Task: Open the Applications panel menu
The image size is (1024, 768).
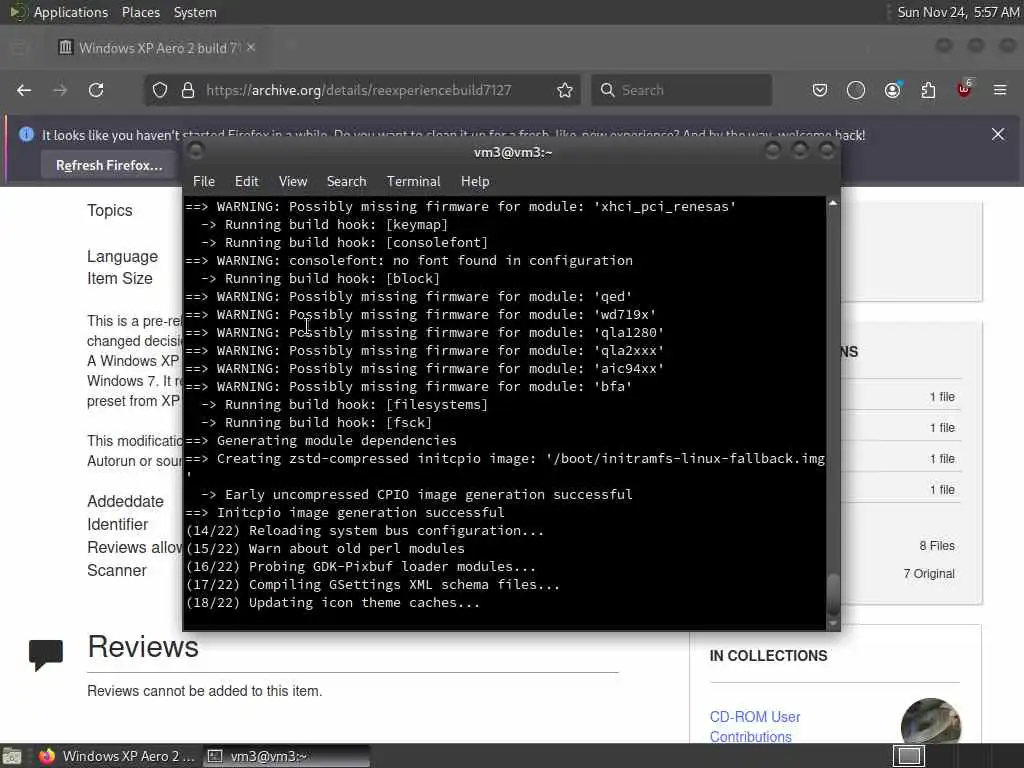Action: click(71, 12)
